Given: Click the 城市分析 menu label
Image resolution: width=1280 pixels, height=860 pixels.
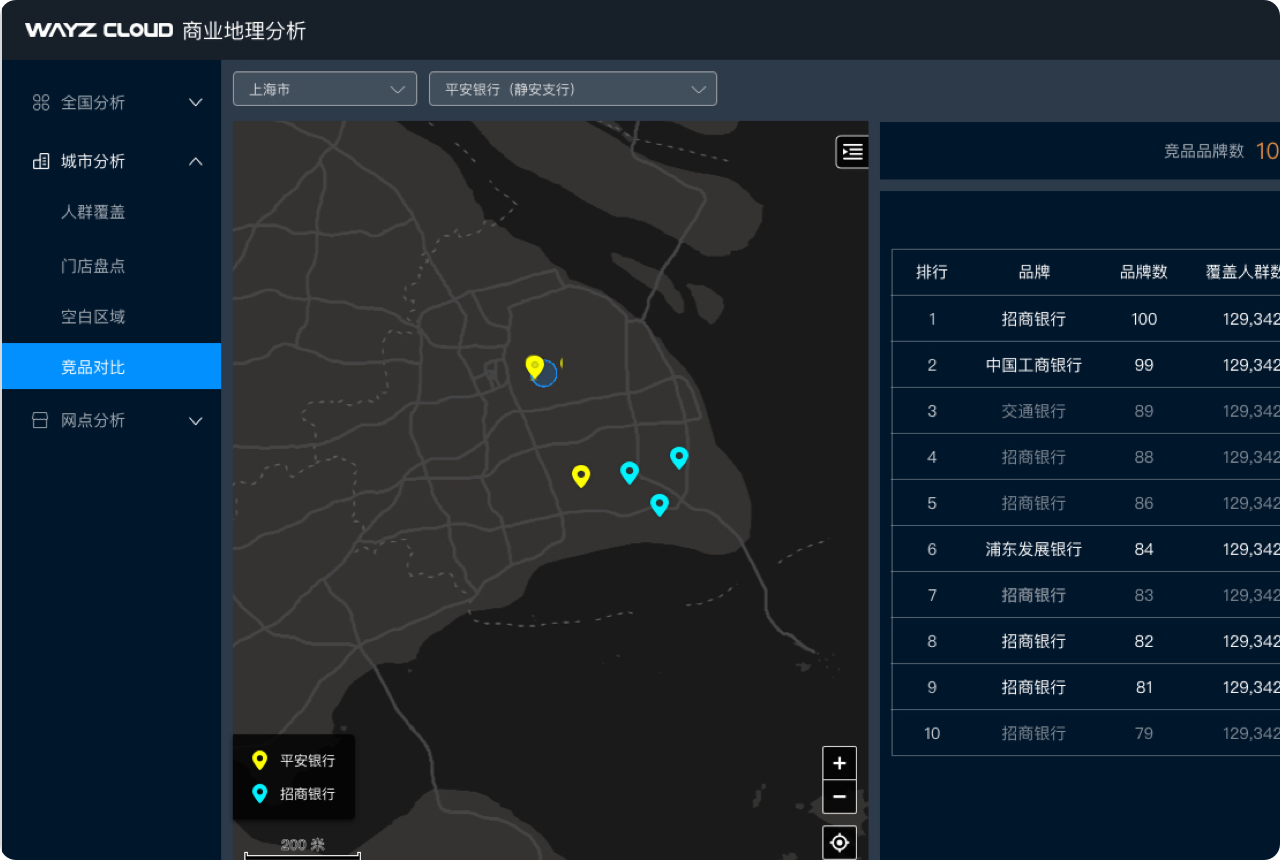Looking at the screenshot, I should [x=93, y=161].
